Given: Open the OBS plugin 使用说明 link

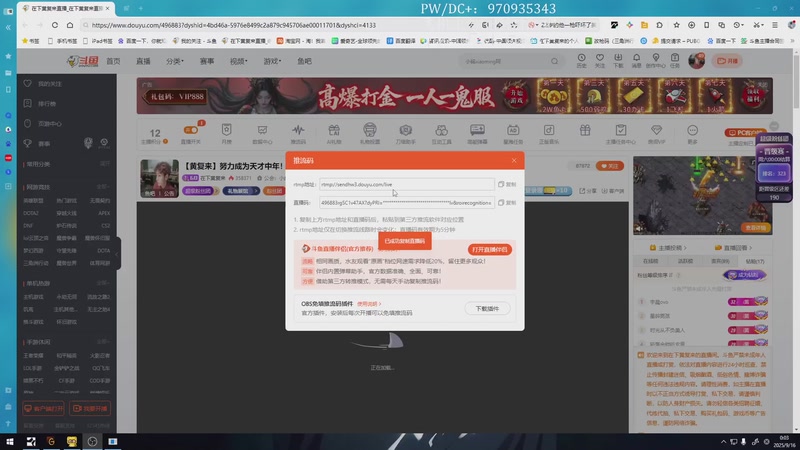Looking at the screenshot, I should [x=369, y=304].
